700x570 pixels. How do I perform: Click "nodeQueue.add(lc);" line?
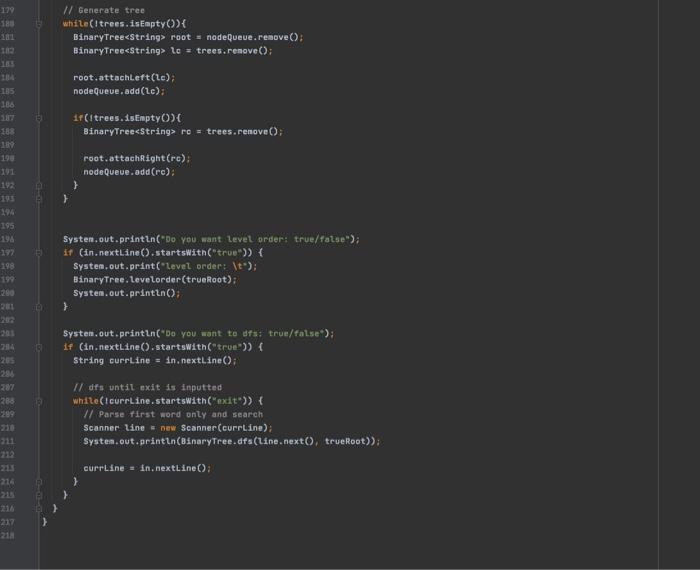119,91
